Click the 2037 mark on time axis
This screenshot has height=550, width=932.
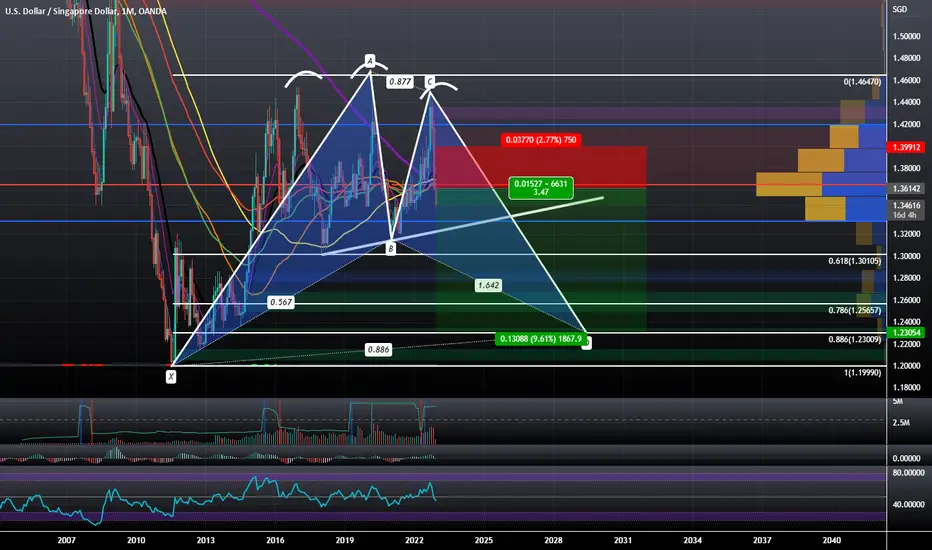point(762,540)
